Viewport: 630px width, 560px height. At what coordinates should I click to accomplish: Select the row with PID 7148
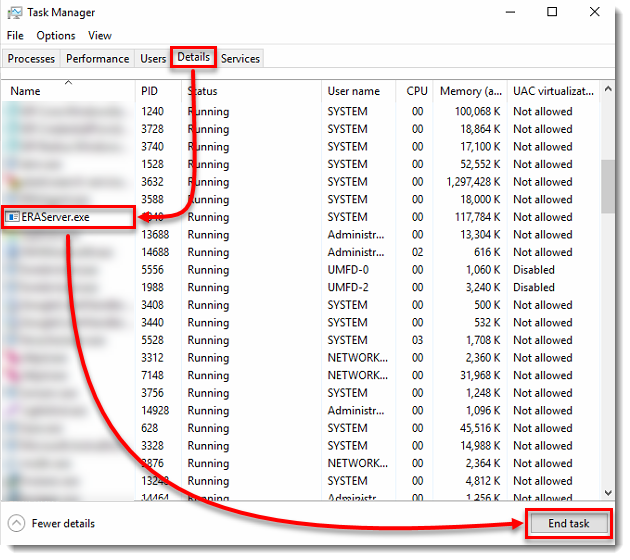(x=299, y=376)
